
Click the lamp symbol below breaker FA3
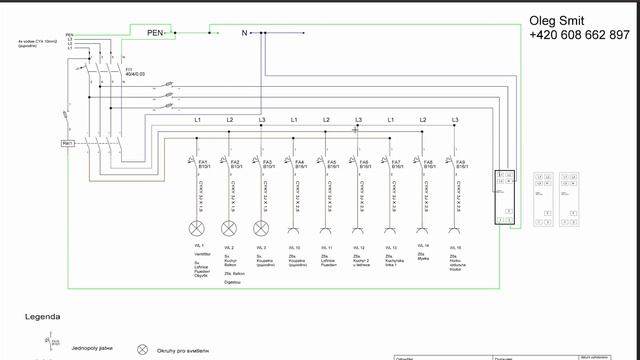[x=261, y=229]
